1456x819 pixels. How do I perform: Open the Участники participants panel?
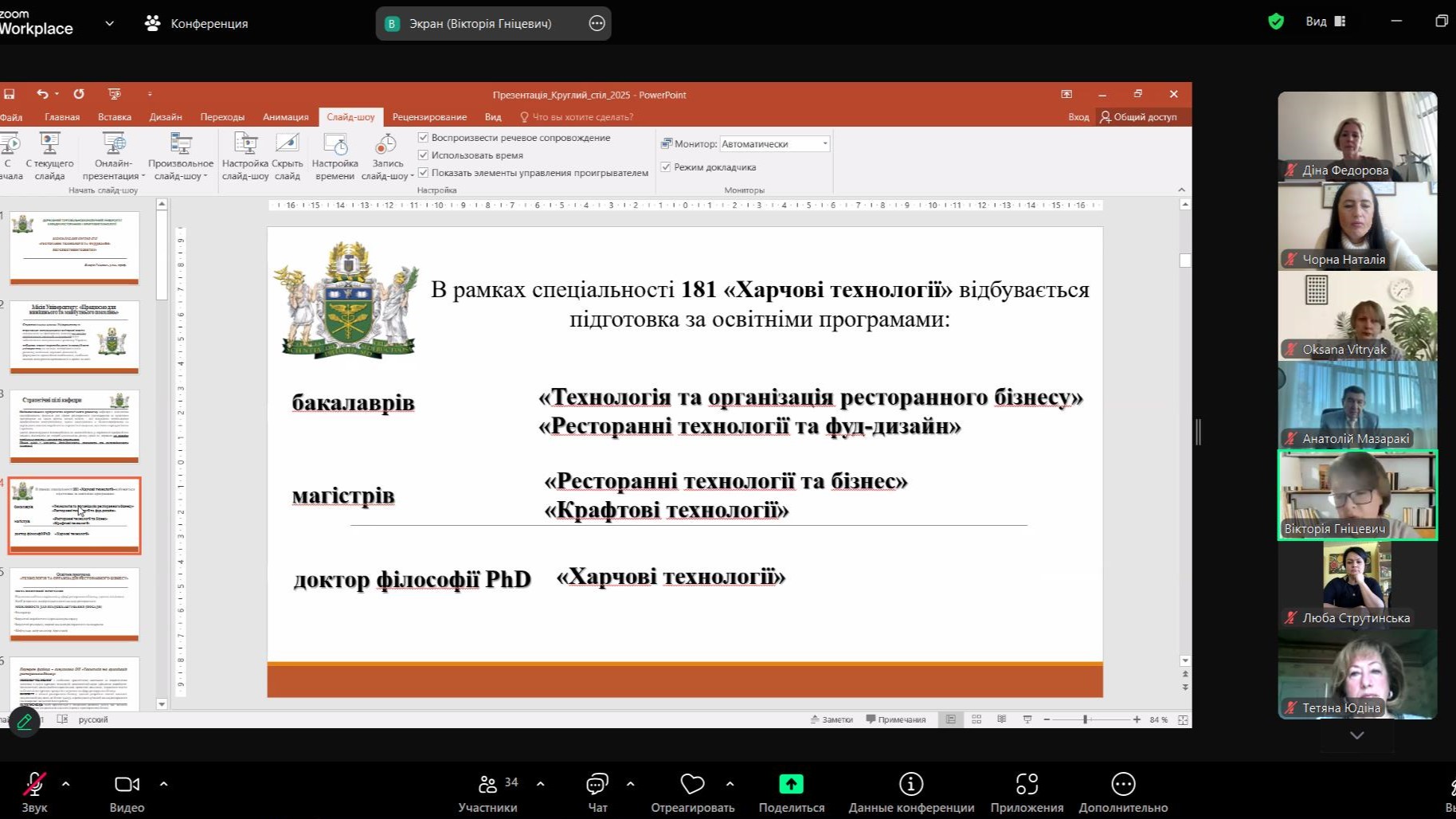point(487,785)
